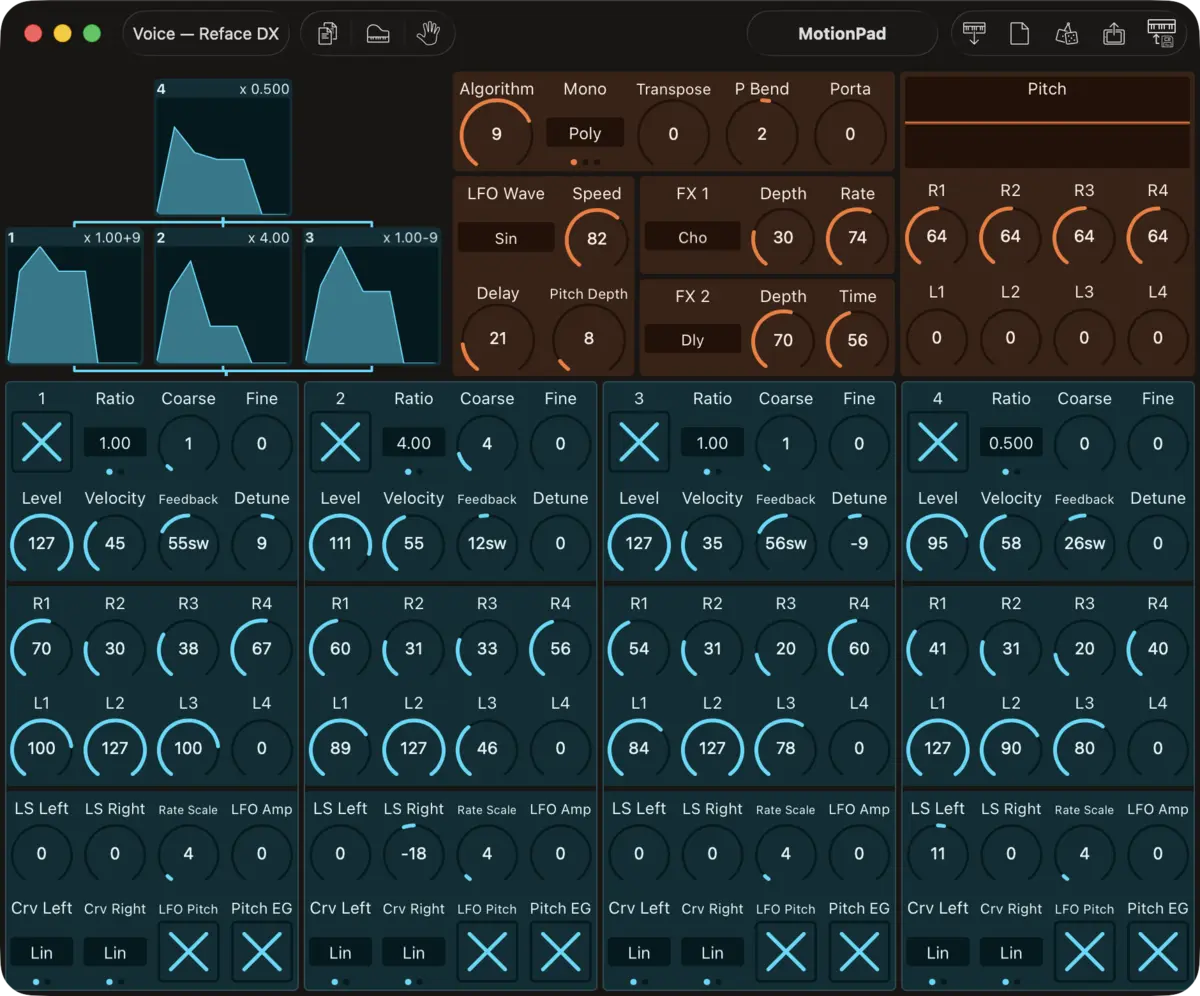Toggle LFO Pitch for operator 1

(x=188, y=952)
